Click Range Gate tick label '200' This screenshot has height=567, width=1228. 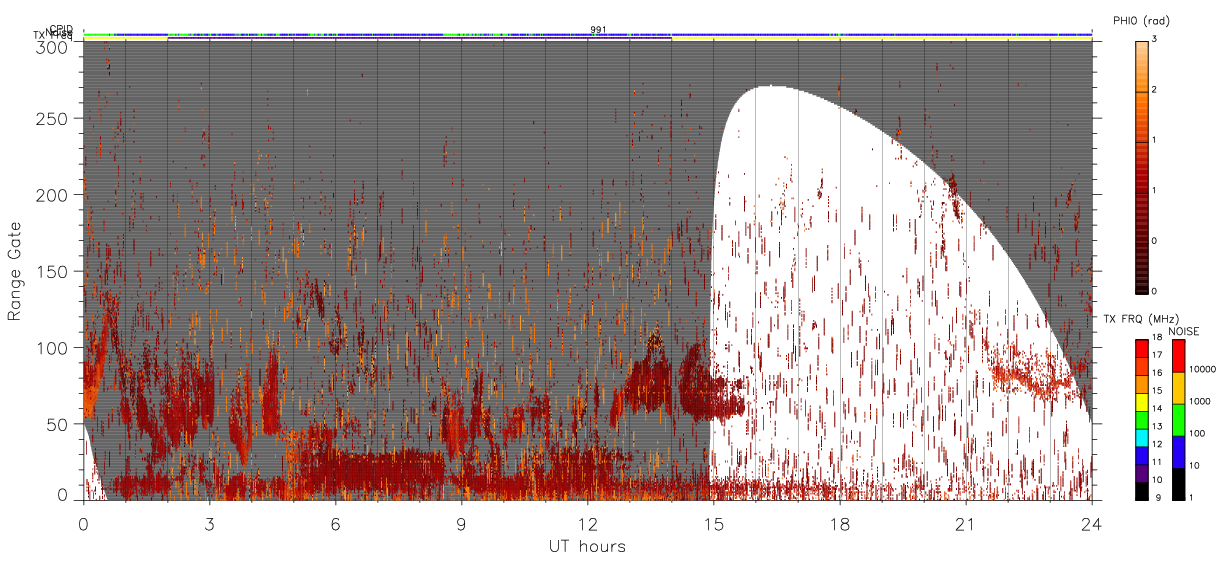click(54, 195)
